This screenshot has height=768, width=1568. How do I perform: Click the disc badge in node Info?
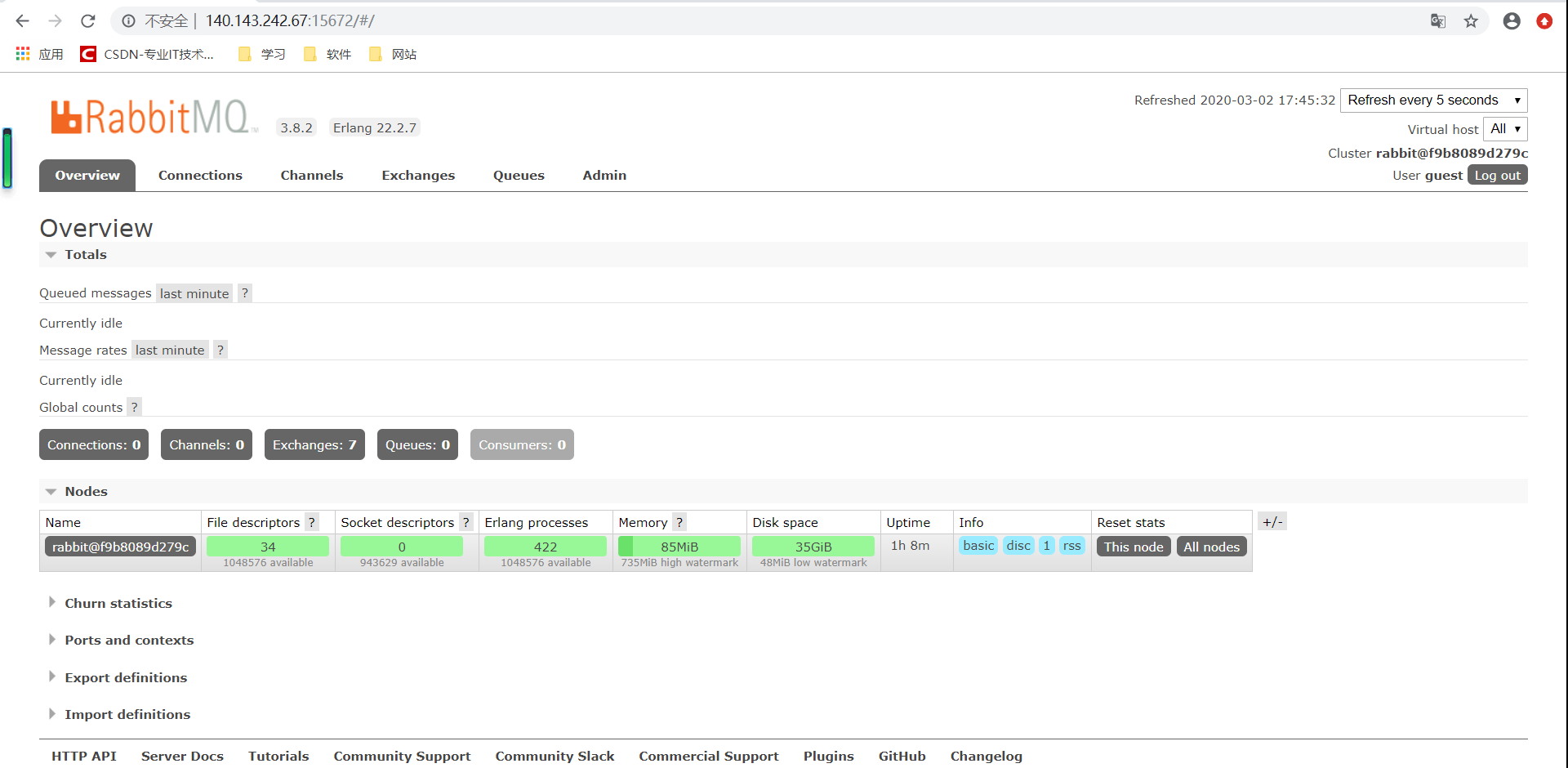coord(1018,546)
